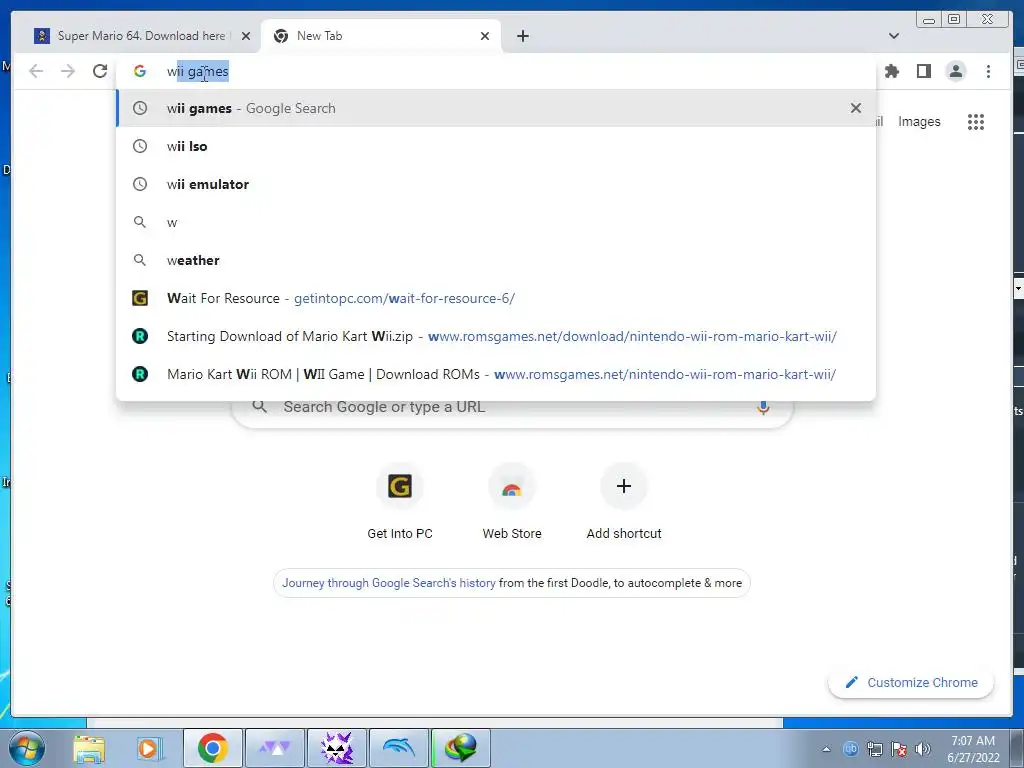This screenshot has height=768, width=1024.
Task: Click the address bar with 'wii games'
Action: (x=496, y=71)
